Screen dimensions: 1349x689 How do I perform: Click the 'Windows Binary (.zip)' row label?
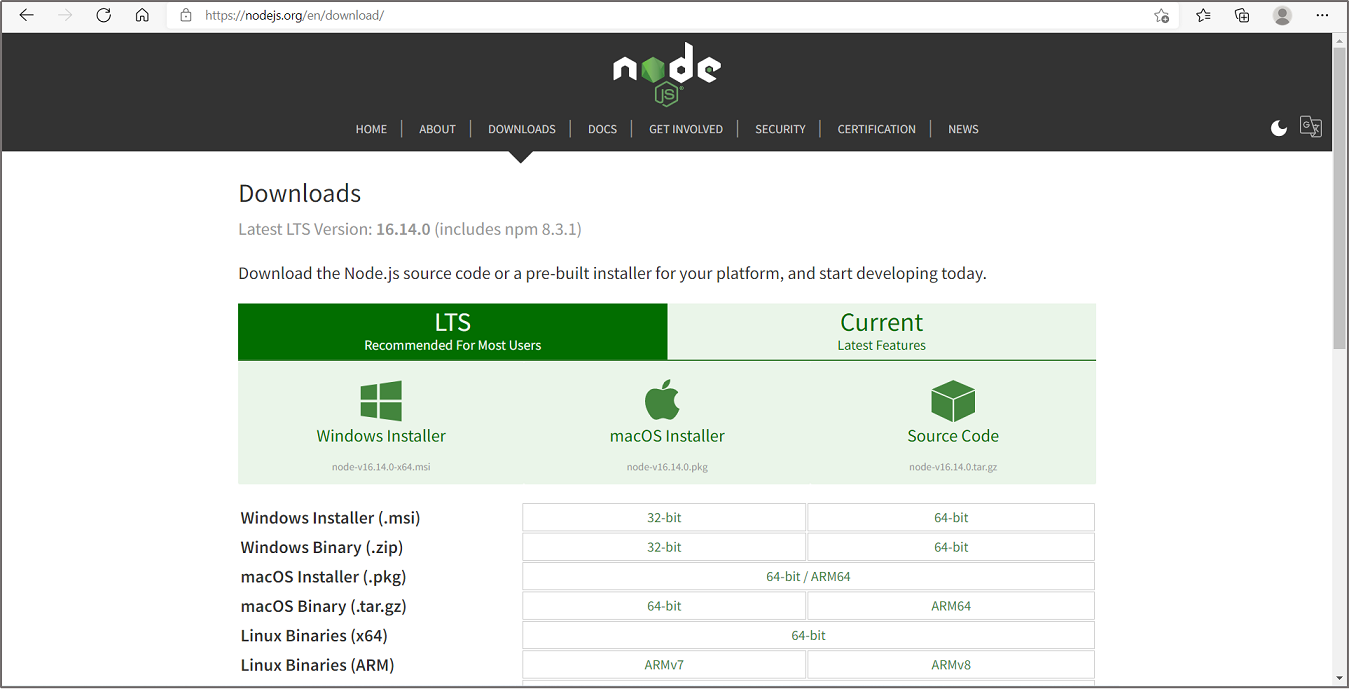pyautogui.click(x=322, y=547)
